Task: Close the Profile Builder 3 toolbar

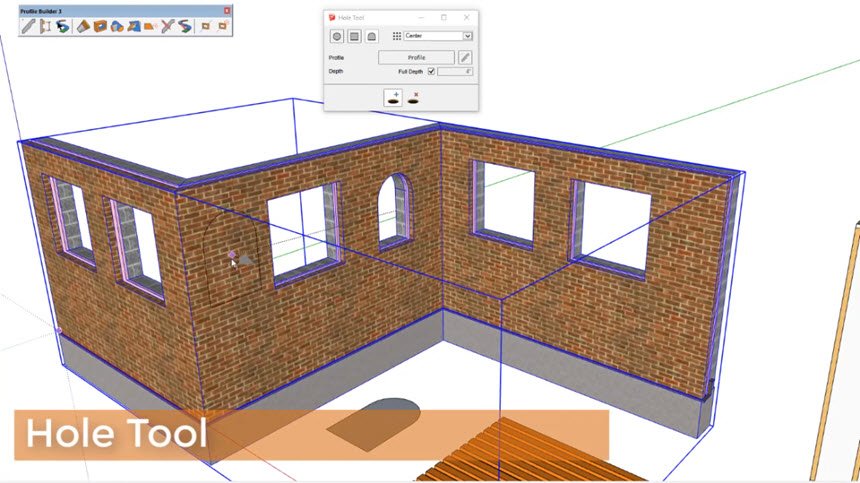Action: [x=227, y=10]
